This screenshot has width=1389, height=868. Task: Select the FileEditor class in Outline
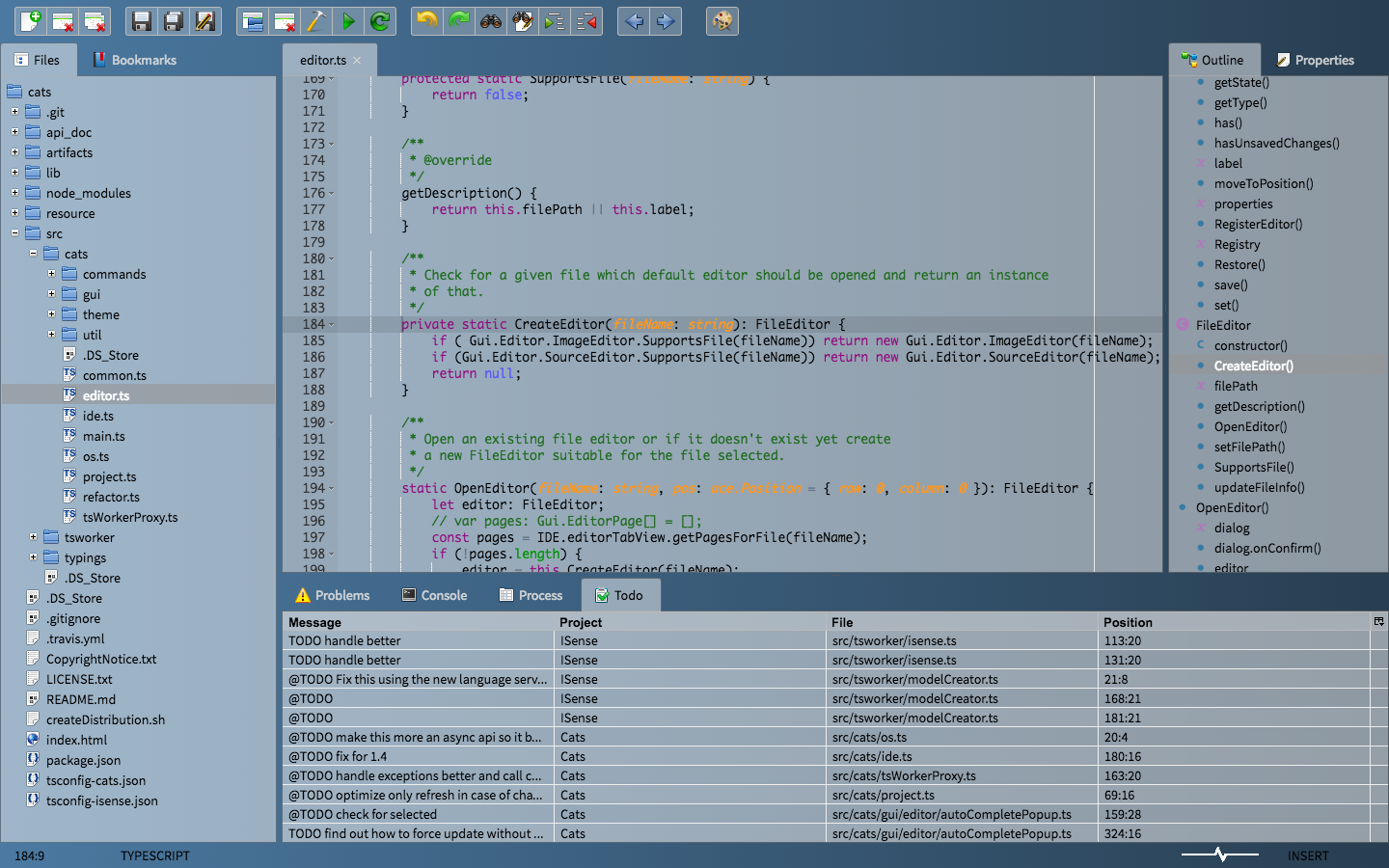pos(1223,325)
